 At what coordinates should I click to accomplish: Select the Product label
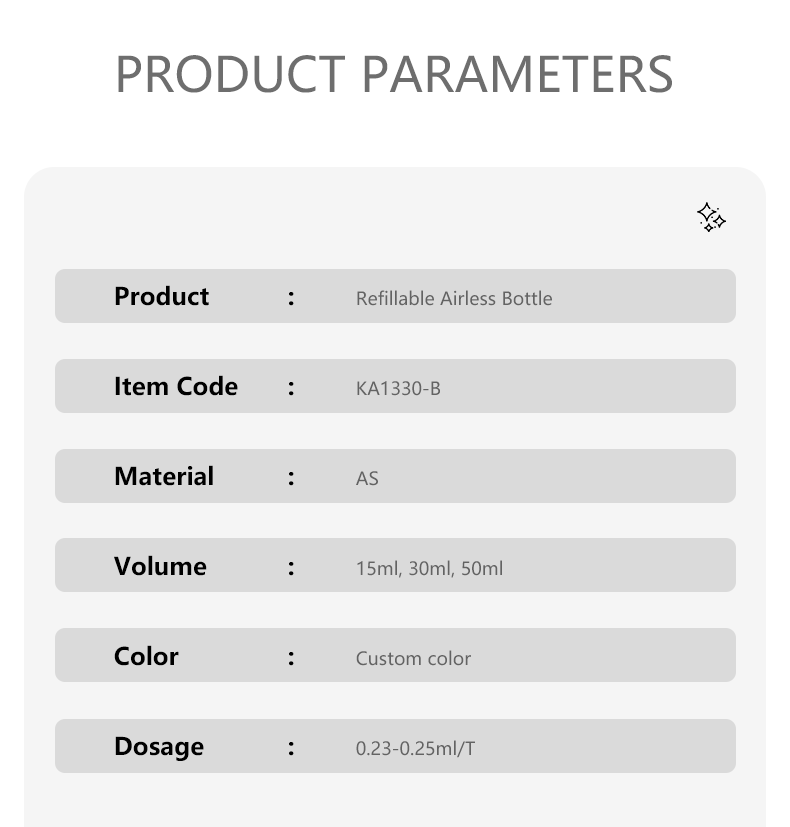[161, 296]
